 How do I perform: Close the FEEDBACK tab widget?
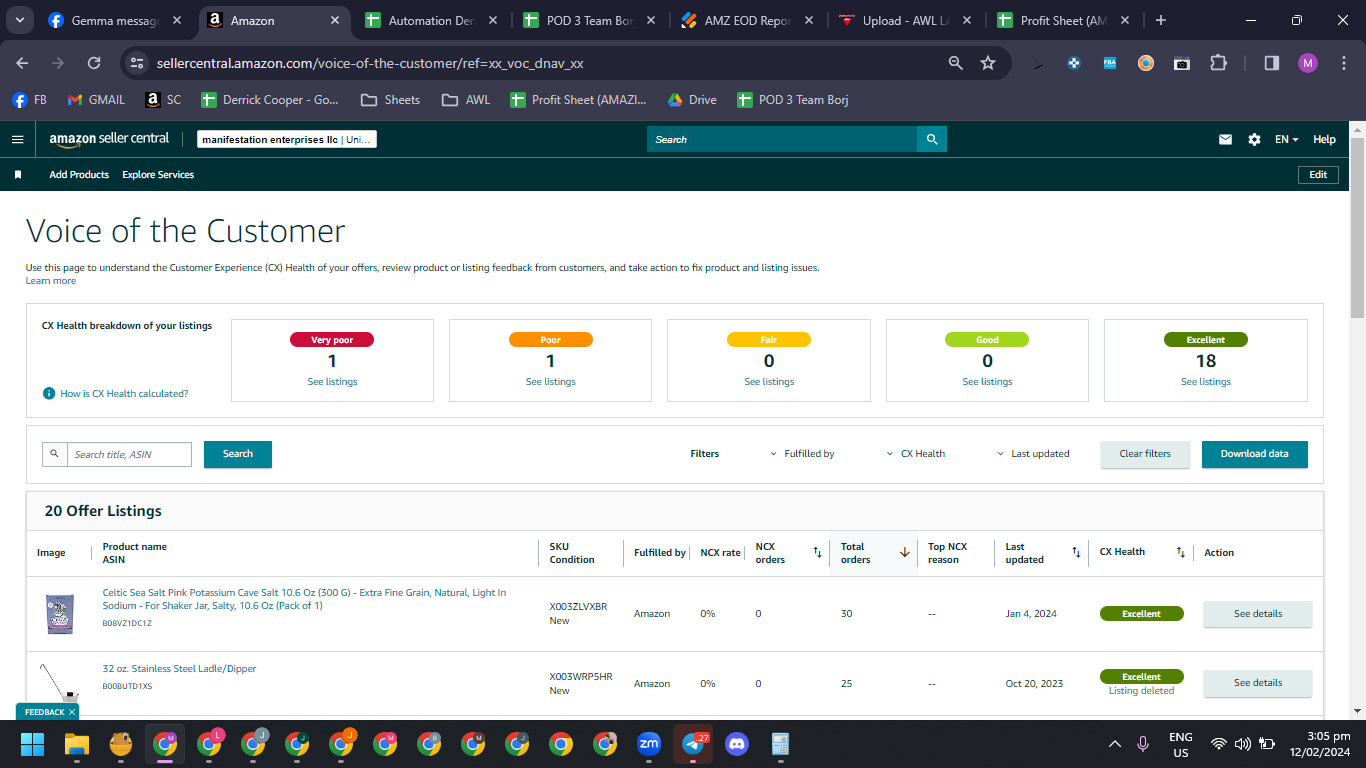click(x=72, y=712)
